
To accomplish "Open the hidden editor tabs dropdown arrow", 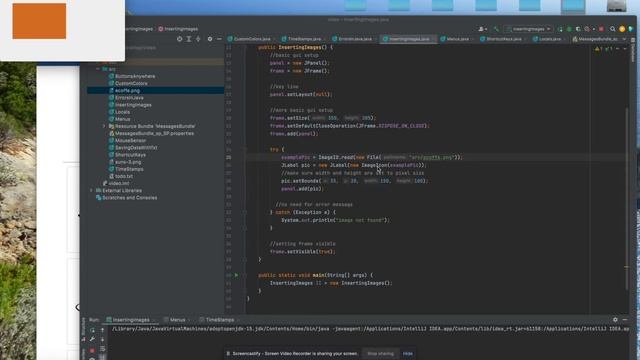I will coord(624,39).
